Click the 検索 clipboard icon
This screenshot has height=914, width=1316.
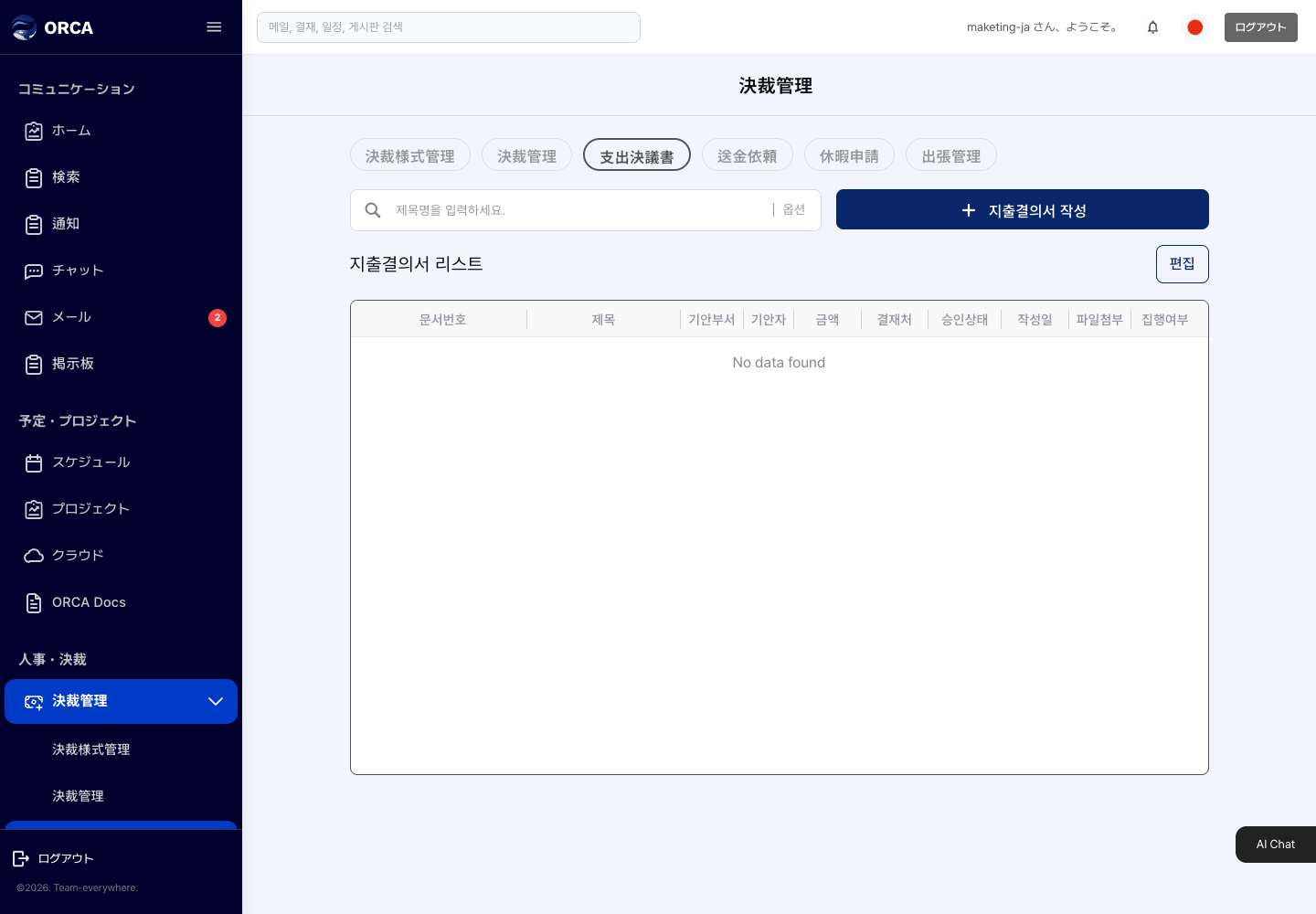[34, 177]
